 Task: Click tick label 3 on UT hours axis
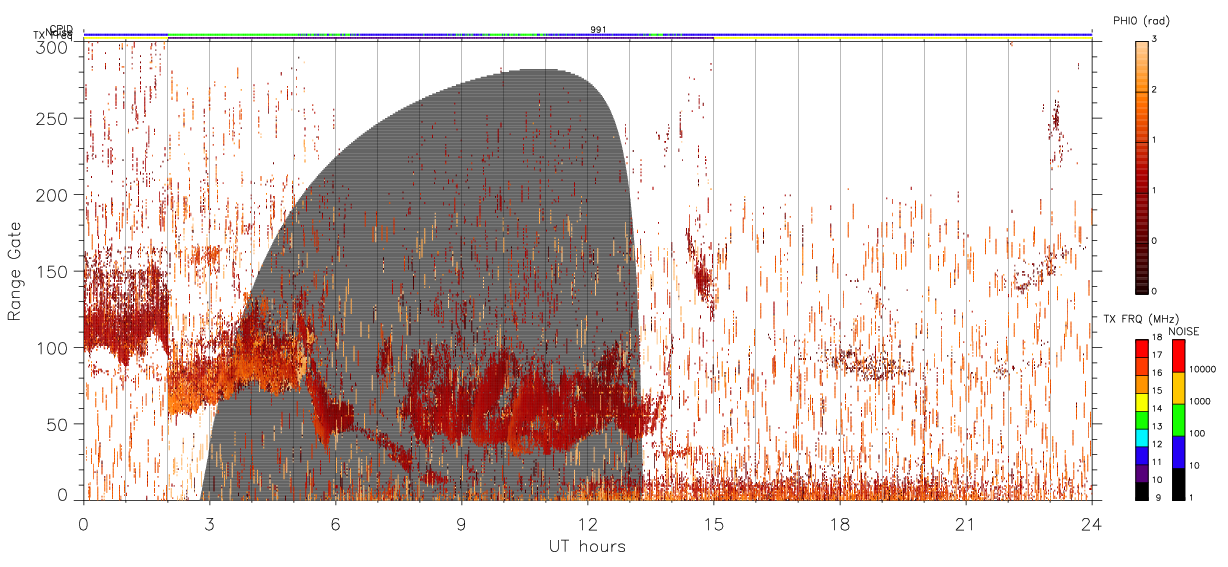click(x=209, y=524)
